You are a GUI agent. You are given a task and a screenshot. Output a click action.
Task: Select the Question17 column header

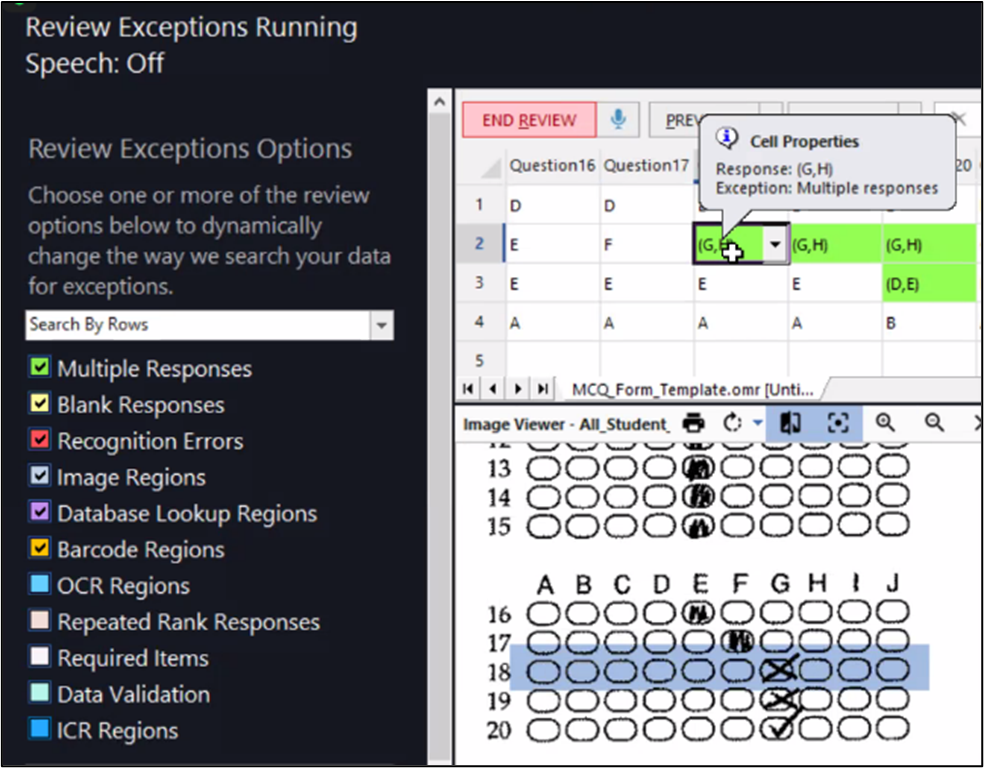coord(646,165)
